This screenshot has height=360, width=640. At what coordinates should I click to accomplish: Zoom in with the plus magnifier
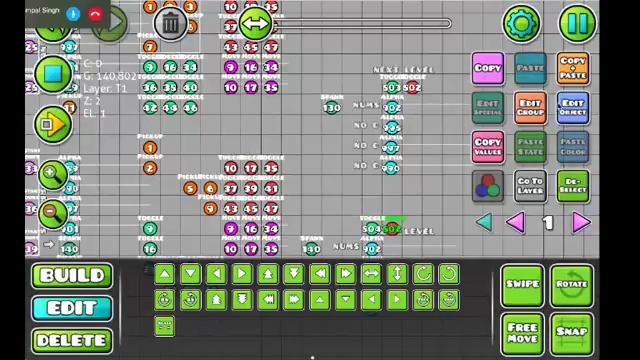pos(53,176)
